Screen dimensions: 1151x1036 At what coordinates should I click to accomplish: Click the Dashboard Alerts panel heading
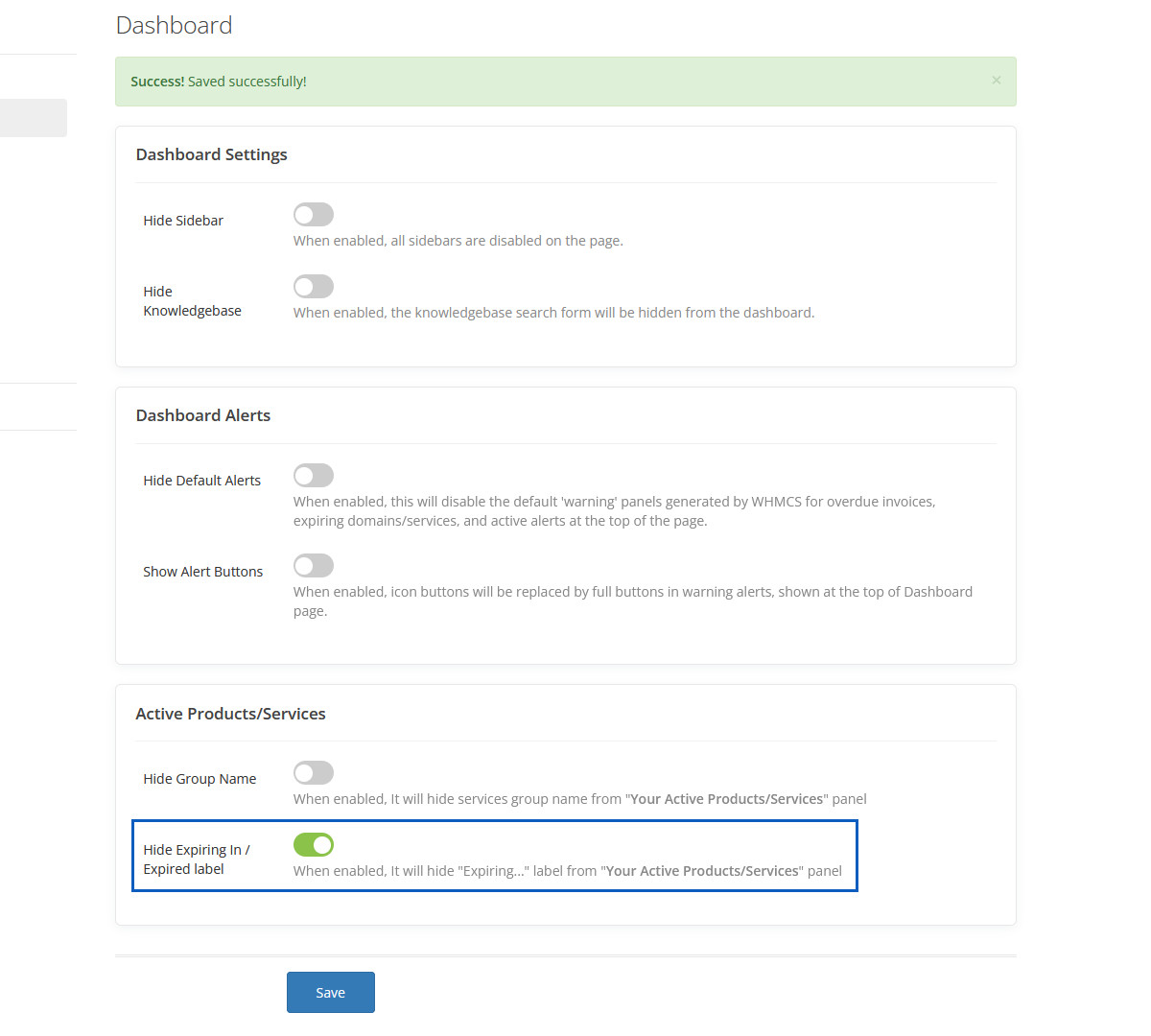click(x=202, y=415)
